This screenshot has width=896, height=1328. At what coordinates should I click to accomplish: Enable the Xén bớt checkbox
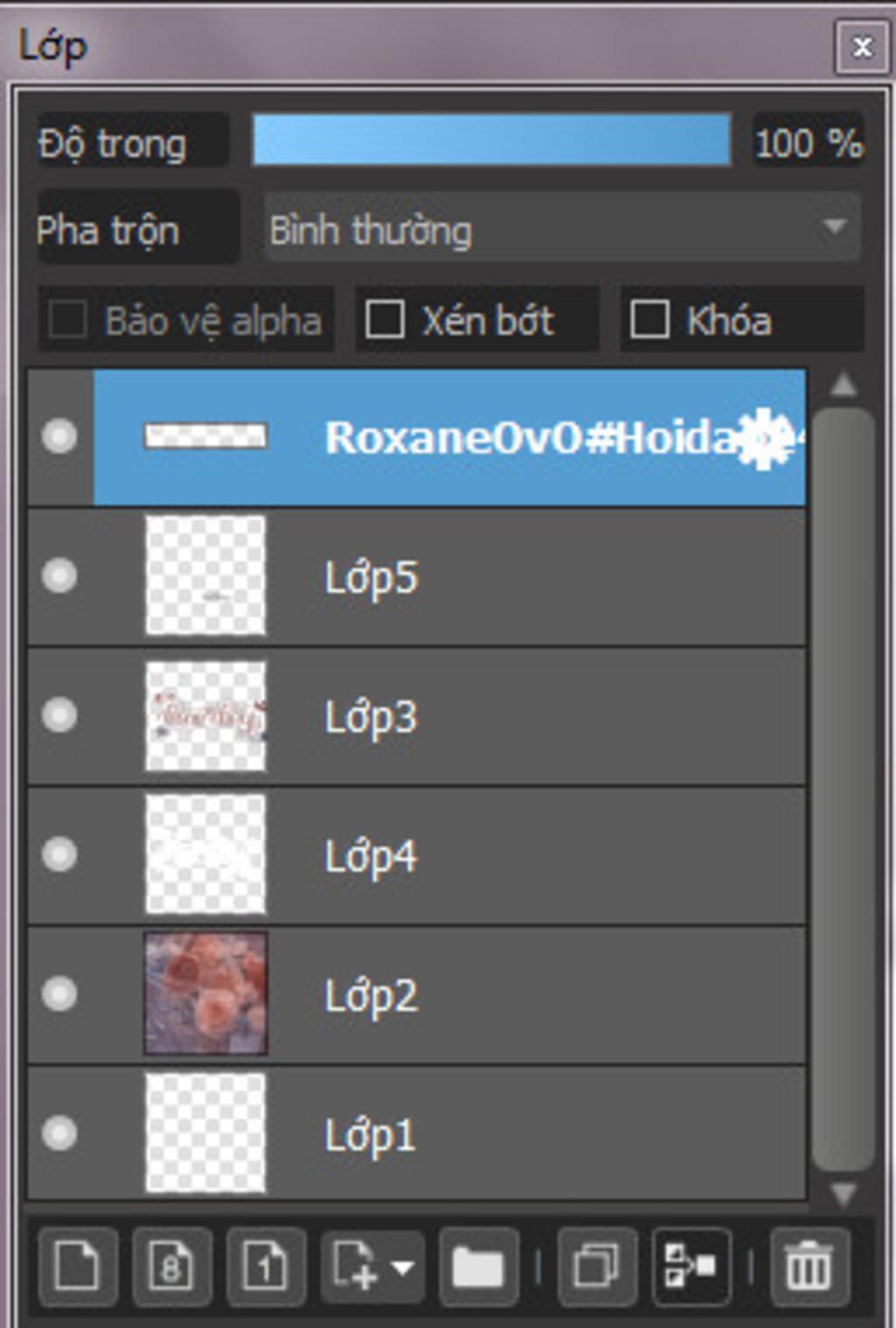(385, 319)
